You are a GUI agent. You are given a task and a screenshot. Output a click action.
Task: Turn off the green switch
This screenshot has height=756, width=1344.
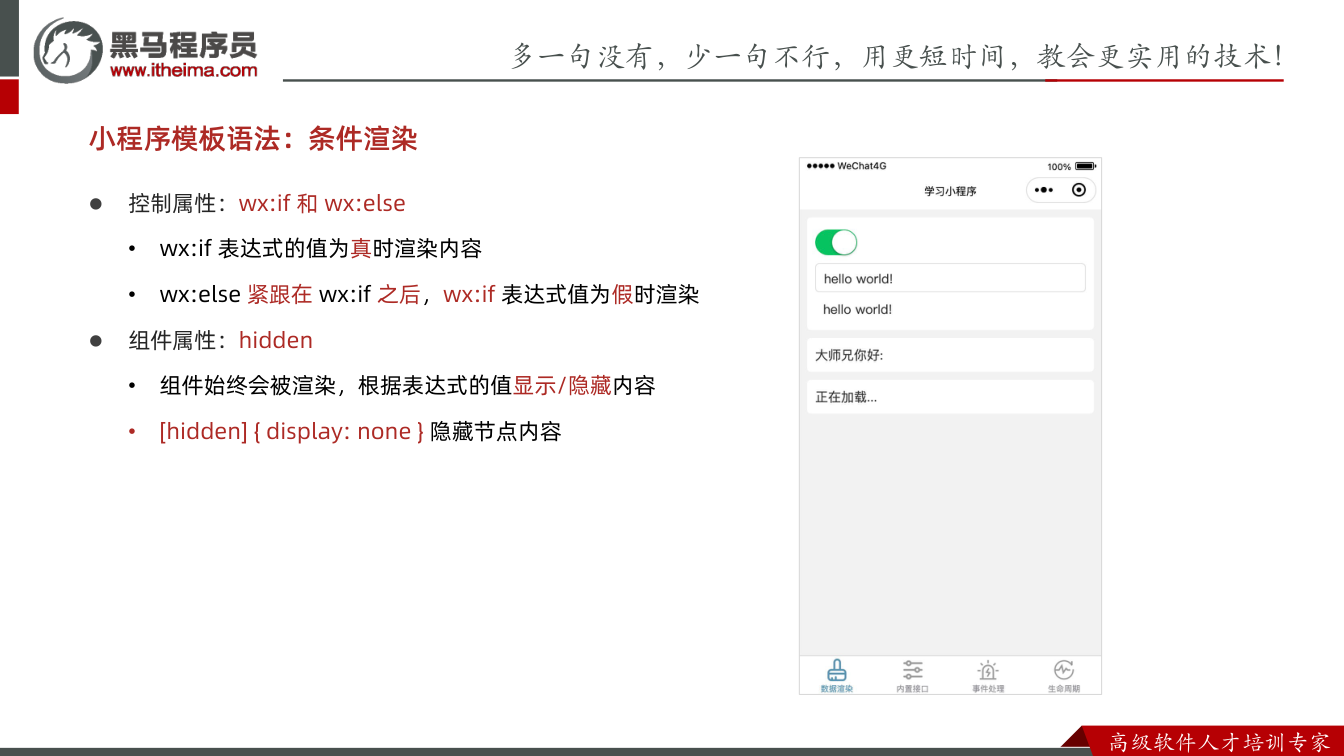pos(836,242)
